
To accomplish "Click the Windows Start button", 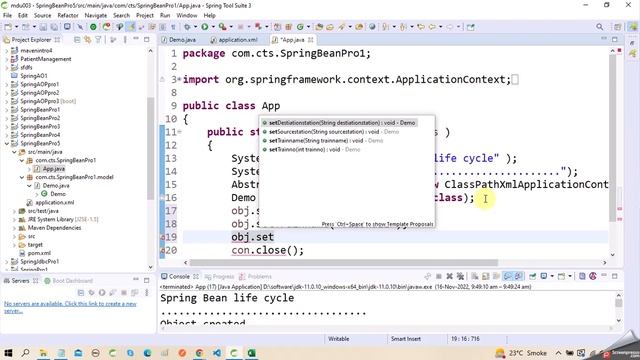I will pos(8,353).
